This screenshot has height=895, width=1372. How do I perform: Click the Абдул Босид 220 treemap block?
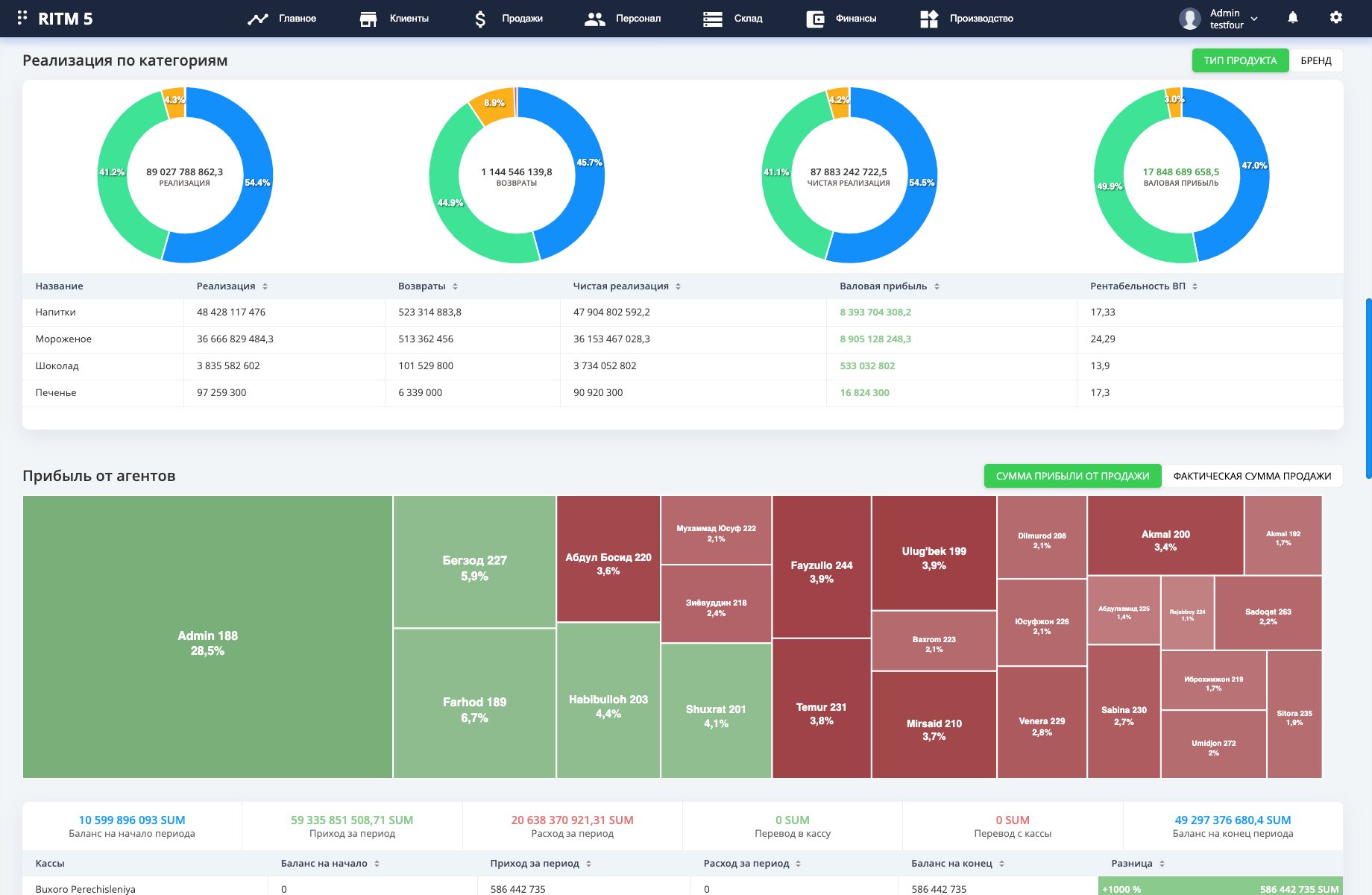click(608, 559)
